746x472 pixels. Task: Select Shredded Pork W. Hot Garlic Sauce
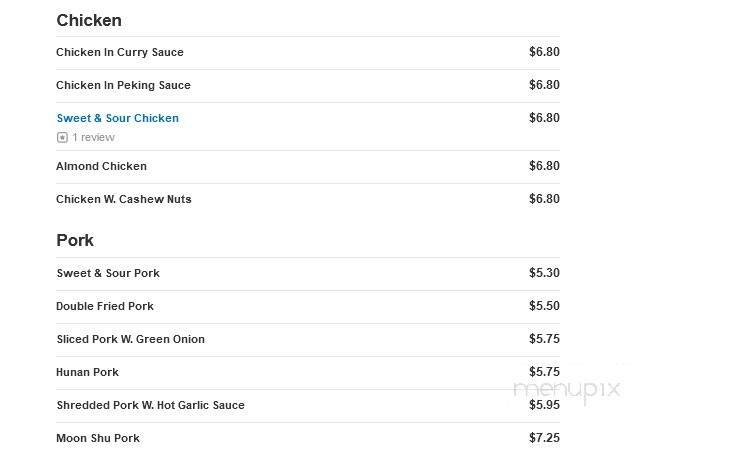tap(150, 405)
